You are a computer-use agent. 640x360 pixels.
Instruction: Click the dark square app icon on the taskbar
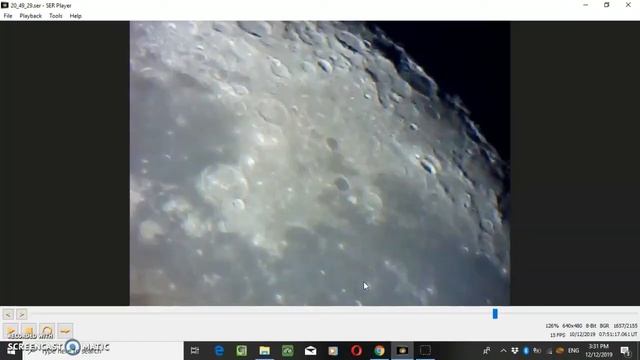pos(425,350)
